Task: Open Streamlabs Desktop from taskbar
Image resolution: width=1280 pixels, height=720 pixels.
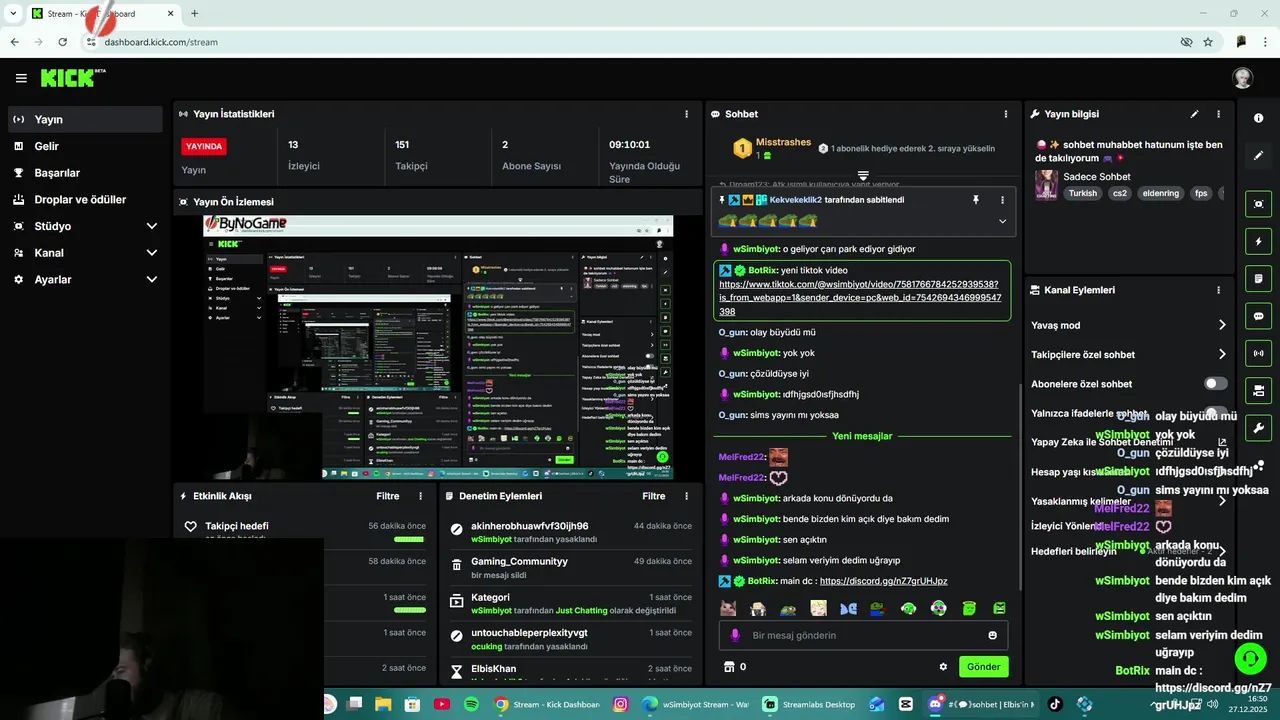Action: pos(809,704)
